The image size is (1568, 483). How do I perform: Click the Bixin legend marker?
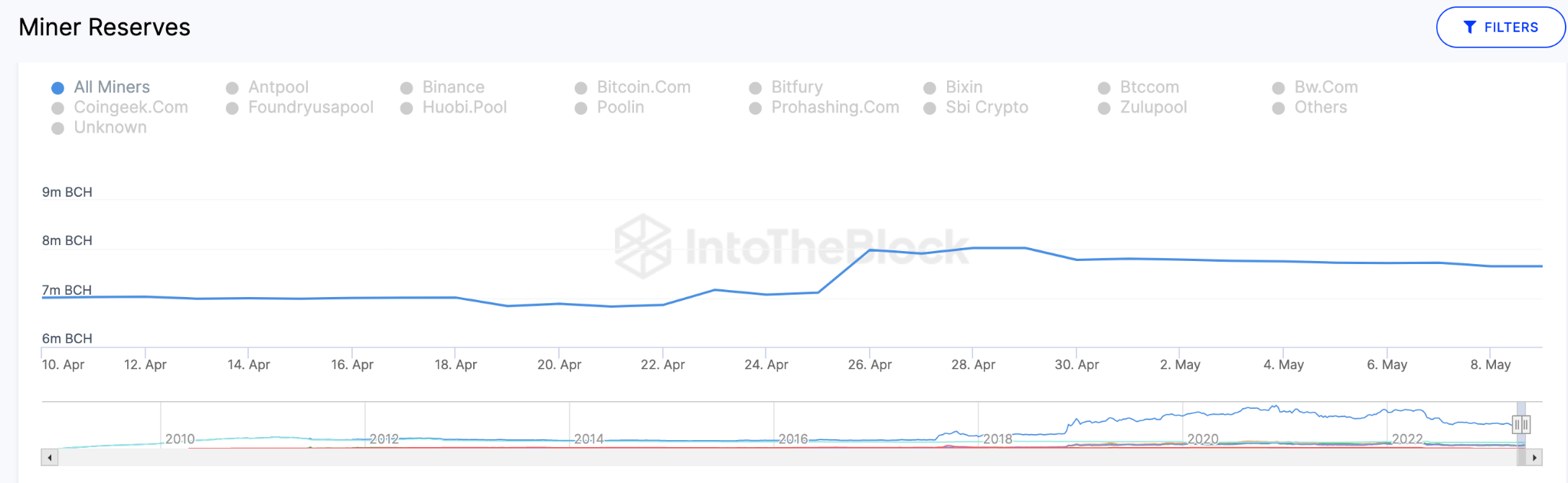click(929, 88)
